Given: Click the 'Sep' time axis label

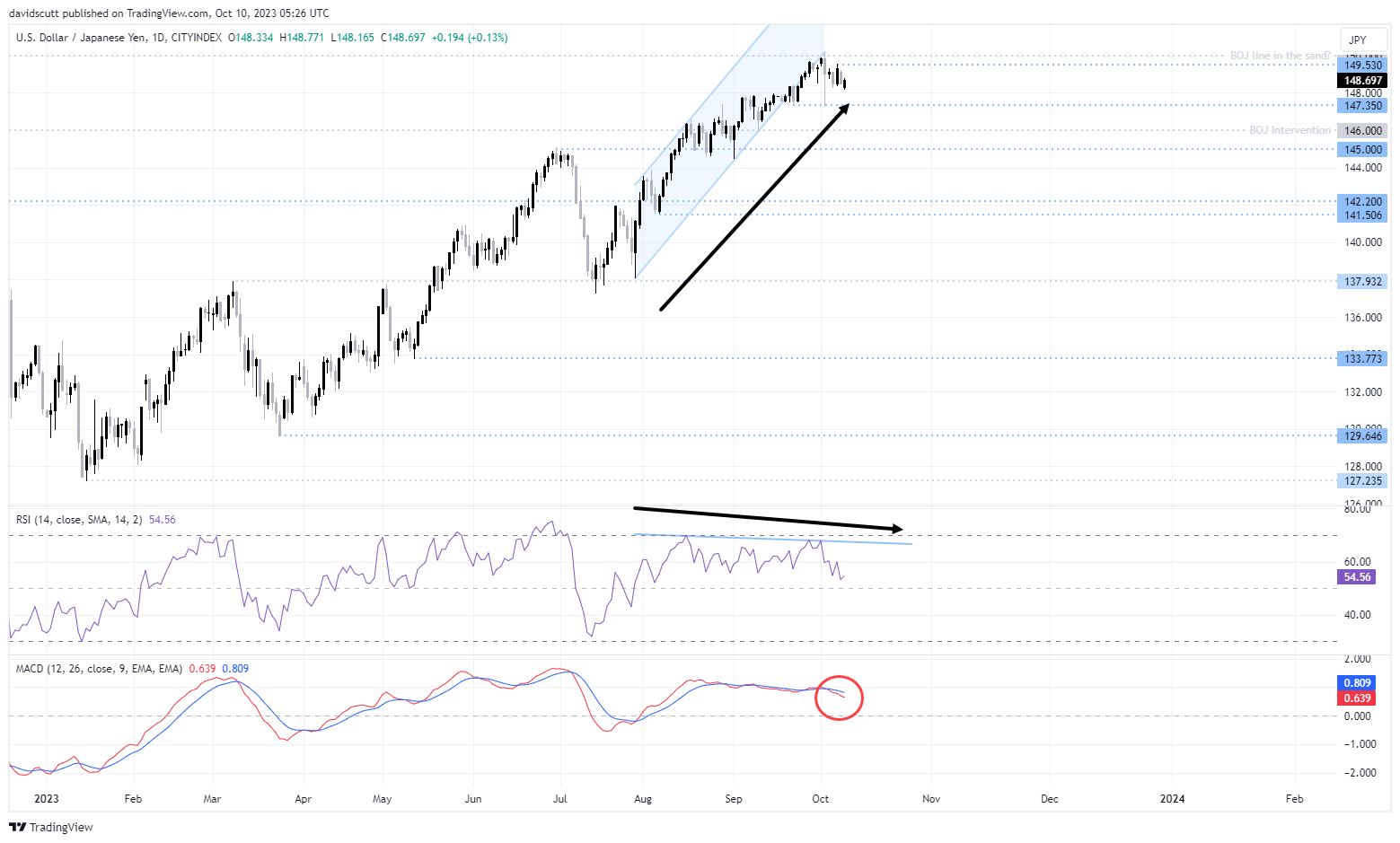Looking at the screenshot, I should coord(734,799).
